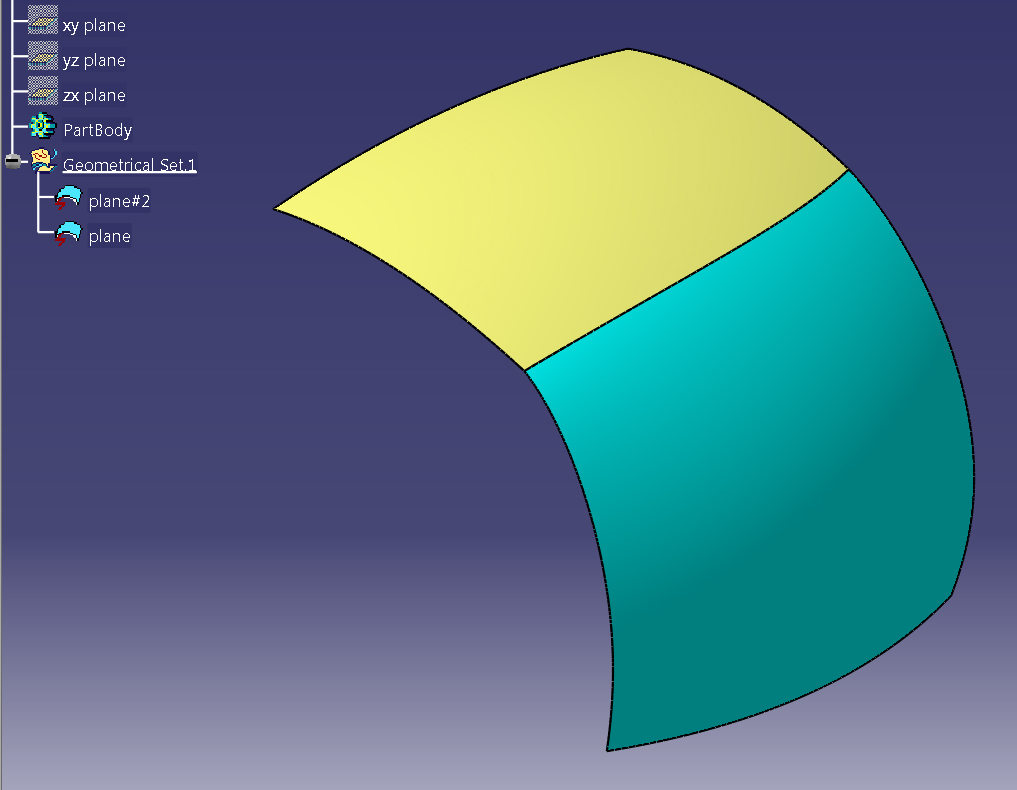1017x790 pixels.
Task: Select the 'xy plane' label
Action: point(94,25)
